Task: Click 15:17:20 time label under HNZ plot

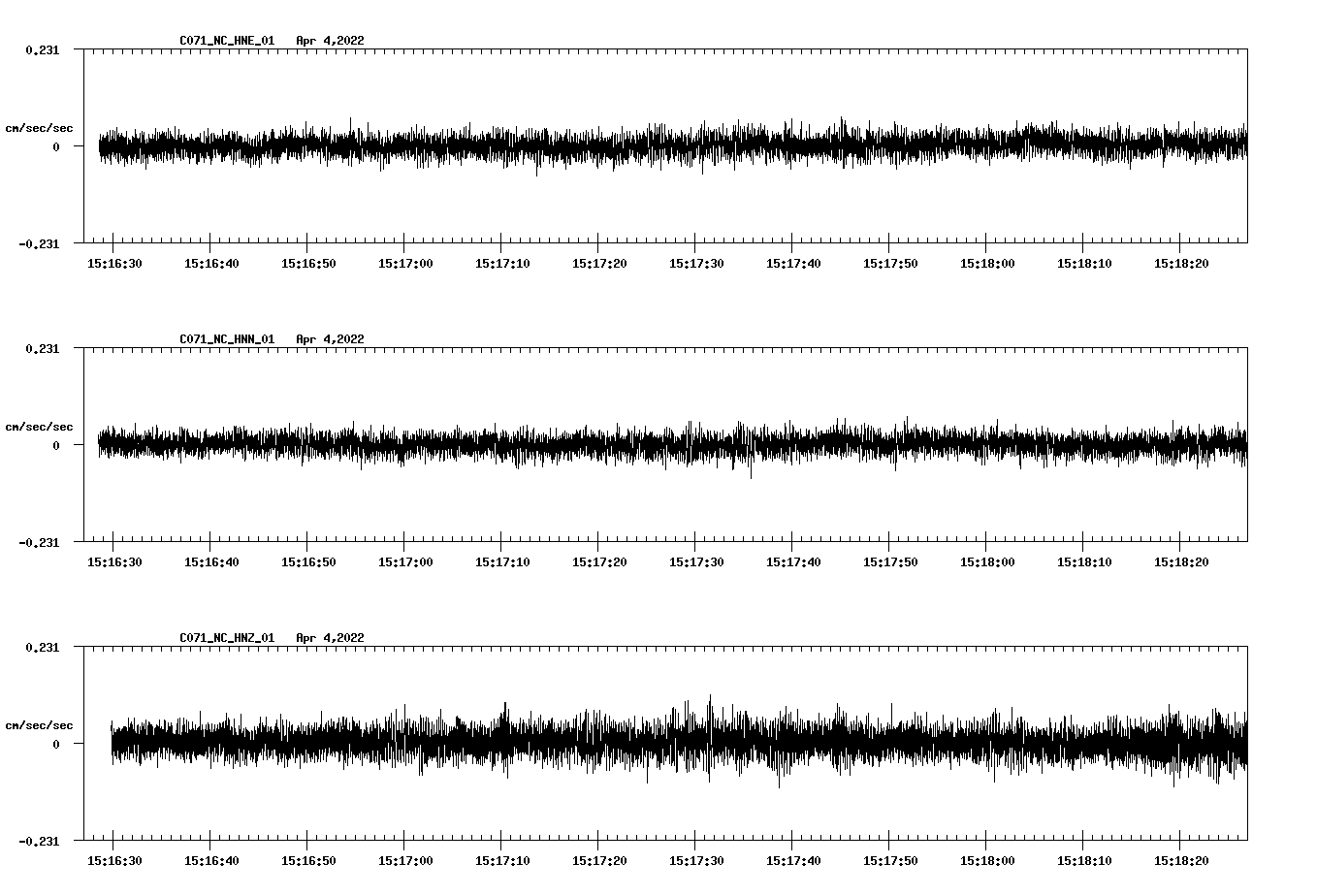Action: tap(599, 861)
